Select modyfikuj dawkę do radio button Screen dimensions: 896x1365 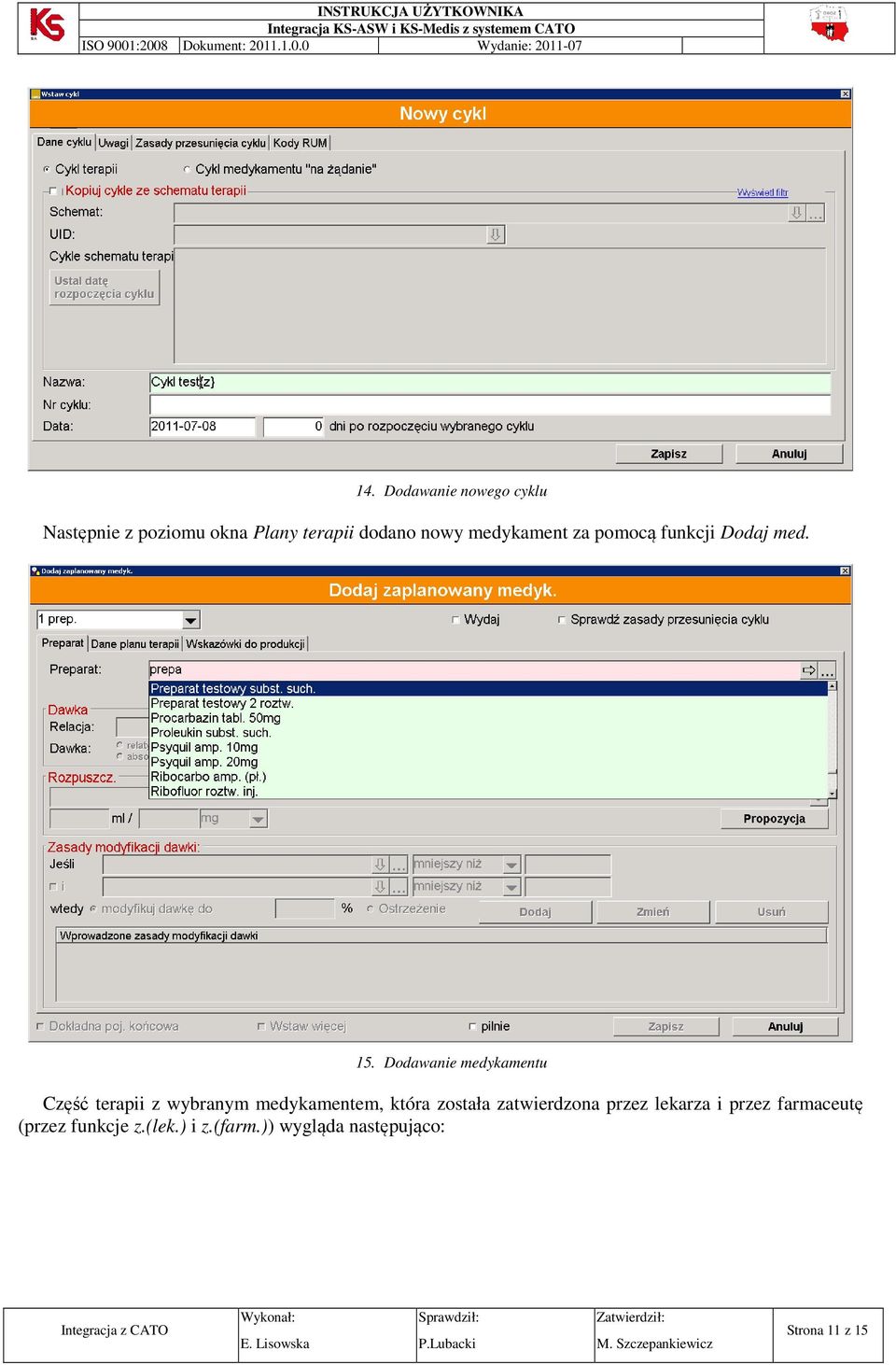pos(93,908)
